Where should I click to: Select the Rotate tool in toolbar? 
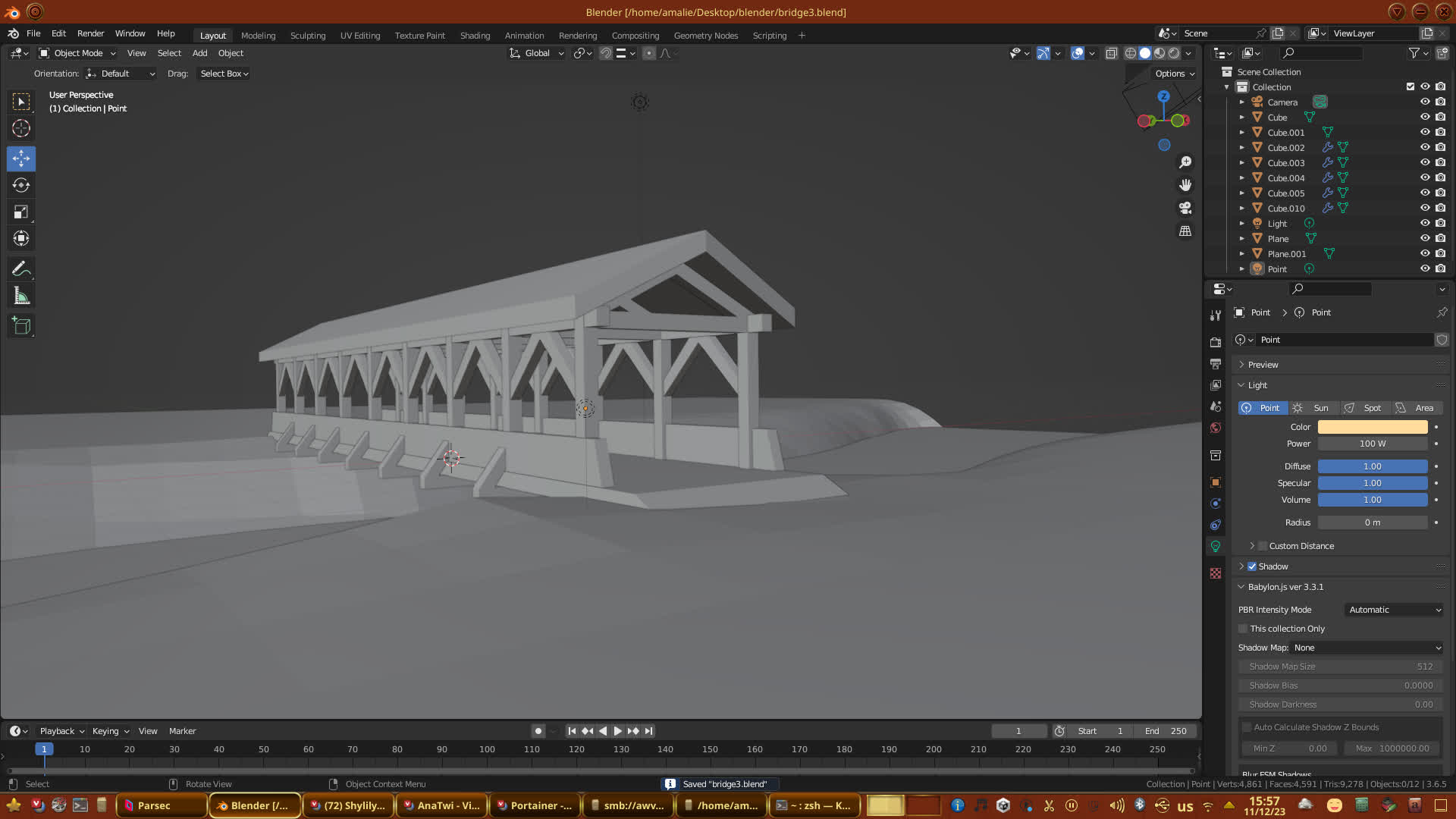pos(21,185)
